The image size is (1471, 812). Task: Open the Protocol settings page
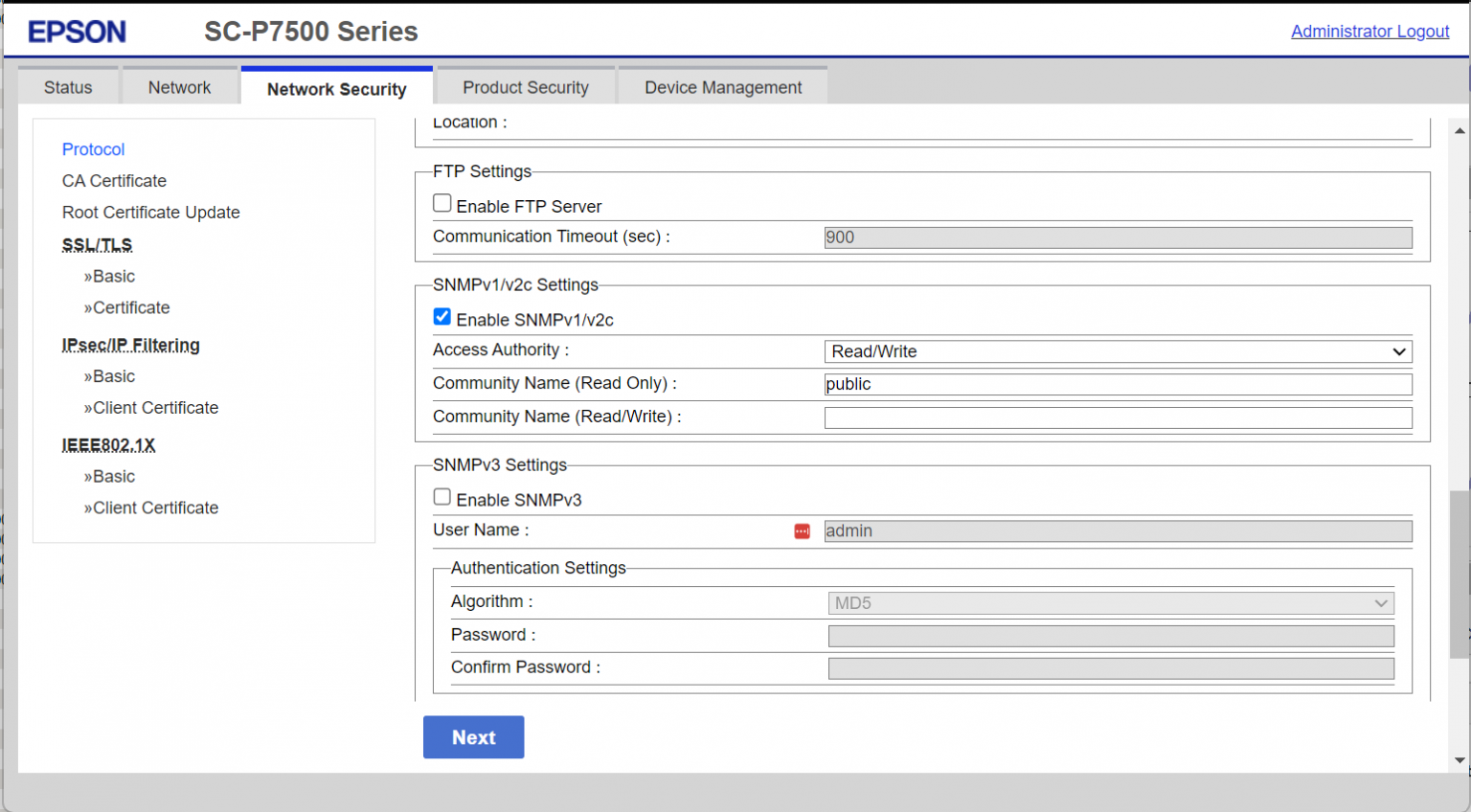[93, 149]
